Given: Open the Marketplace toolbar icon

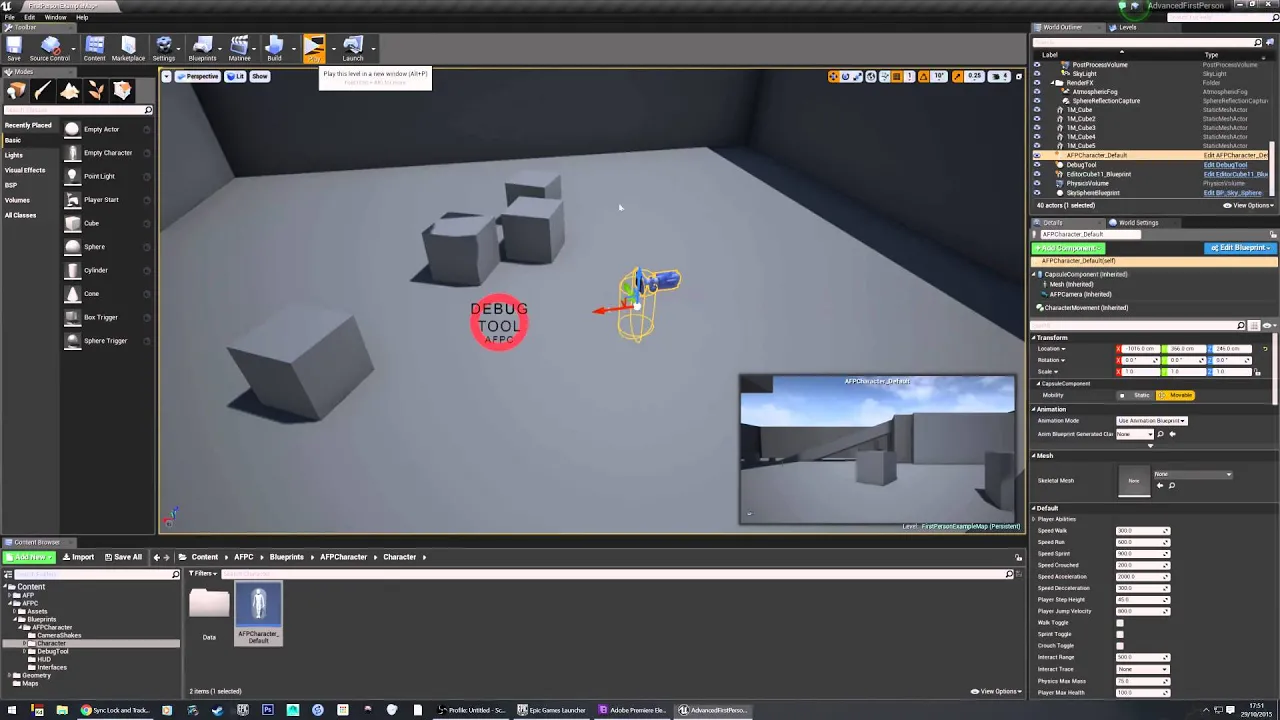Looking at the screenshot, I should coord(128,48).
